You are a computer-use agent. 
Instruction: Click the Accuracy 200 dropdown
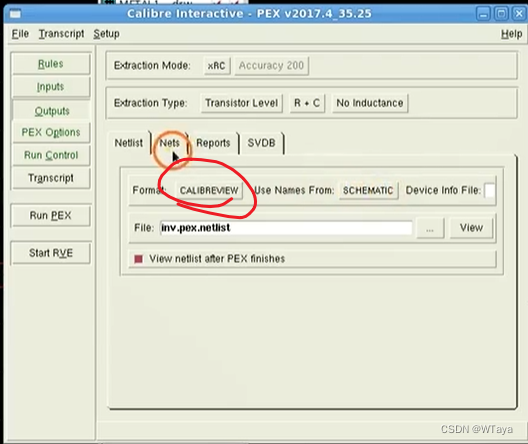point(271,66)
